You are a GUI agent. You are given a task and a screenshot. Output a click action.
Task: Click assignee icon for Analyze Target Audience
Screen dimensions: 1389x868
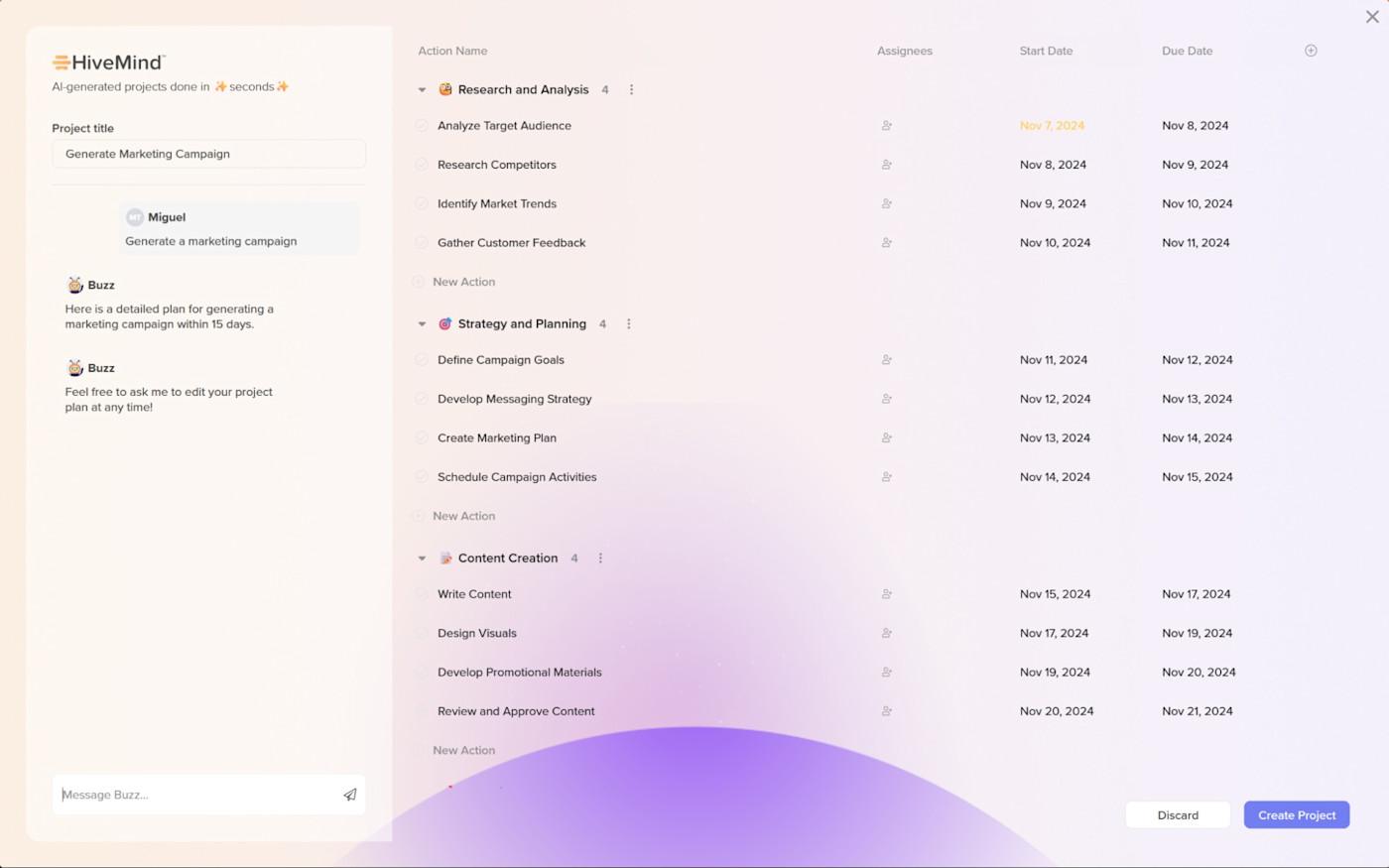click(x=886, y=125)
